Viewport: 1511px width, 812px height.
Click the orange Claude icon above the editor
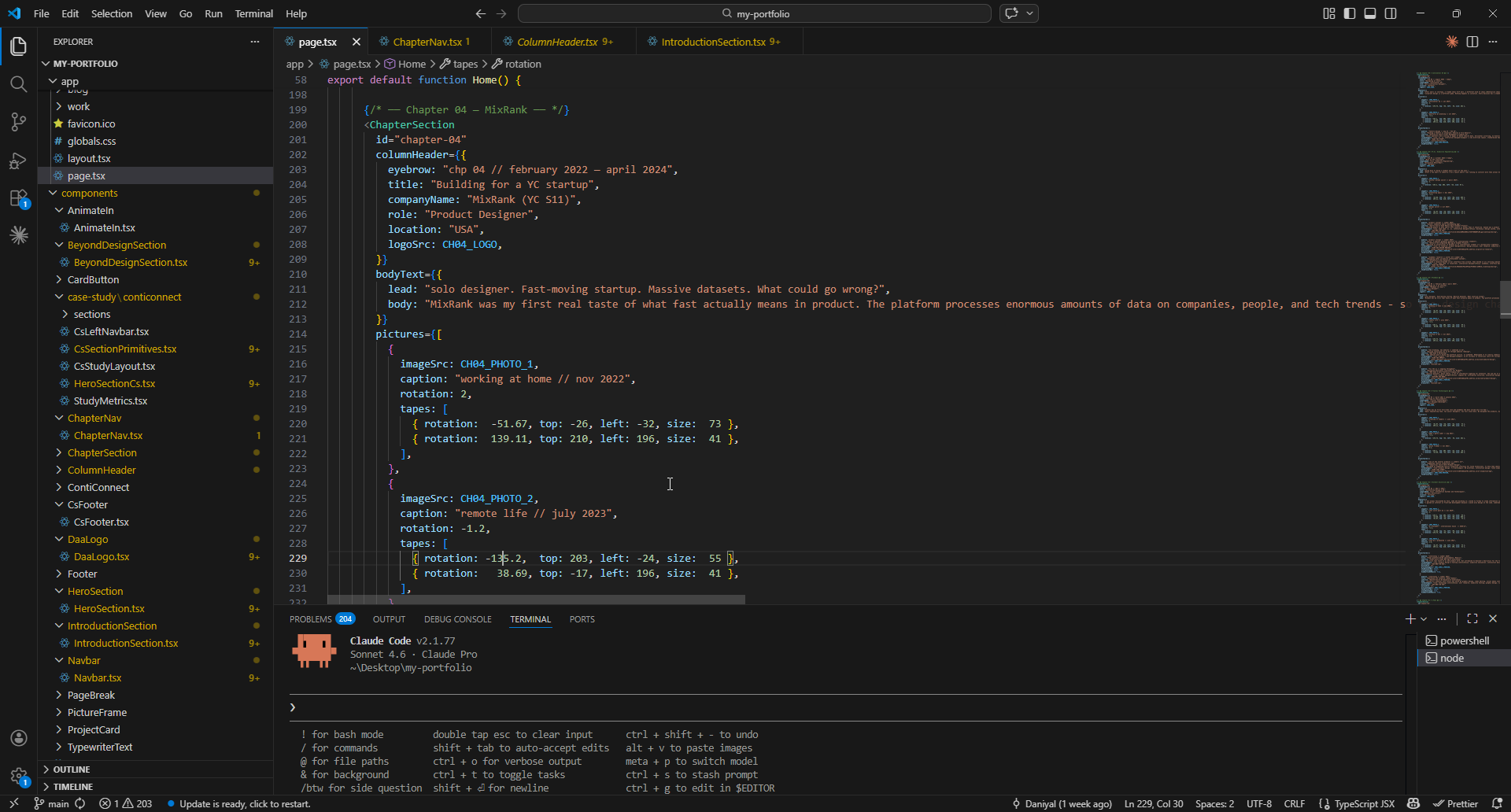(x=1452, y=42)
